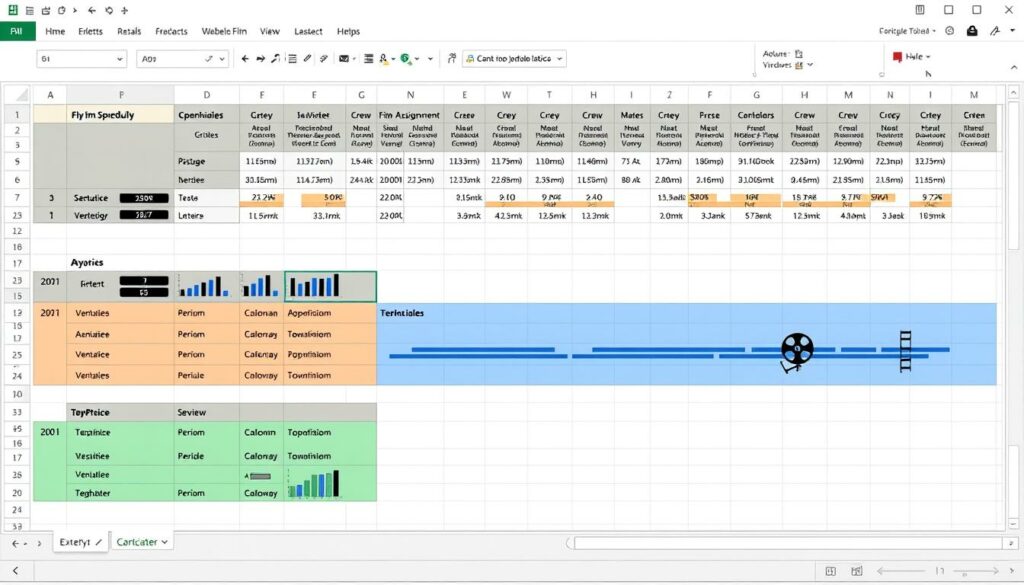Click the list icon beside the app logo
The width and height of the screenshot is (1024, 585).
[x=29, y=10]
